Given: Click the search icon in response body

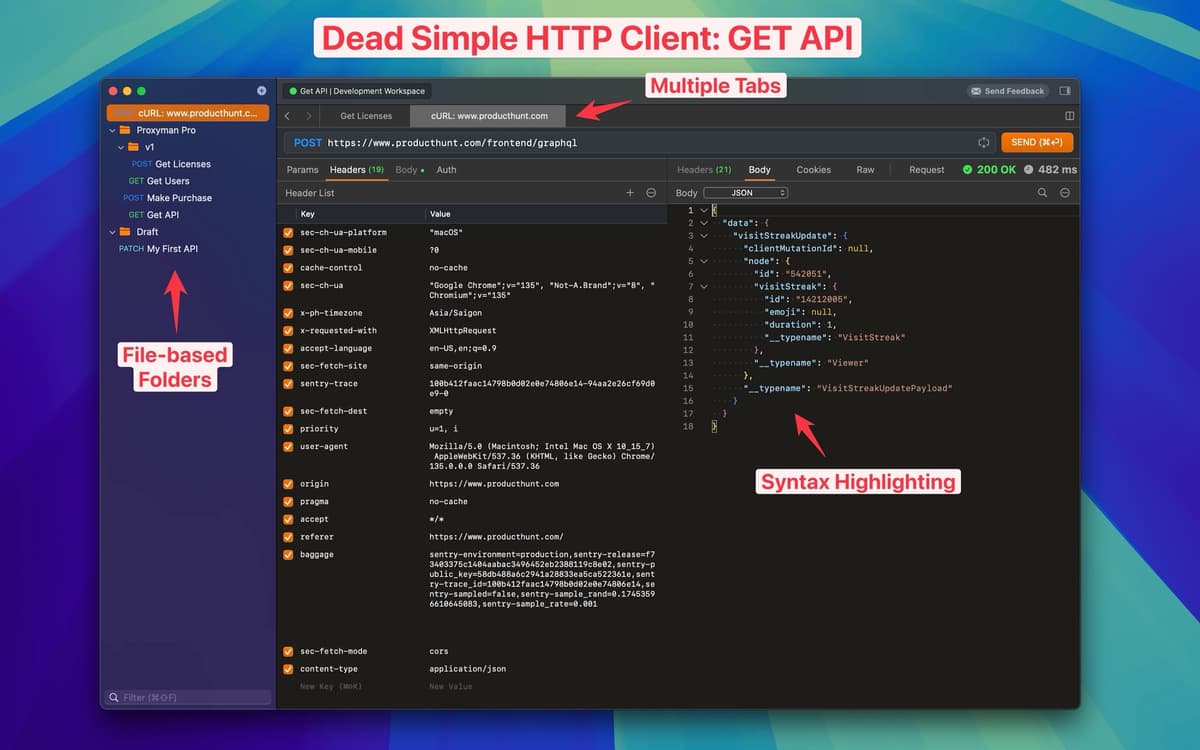Looking at the screenshot, I should tap(1042, 193).
